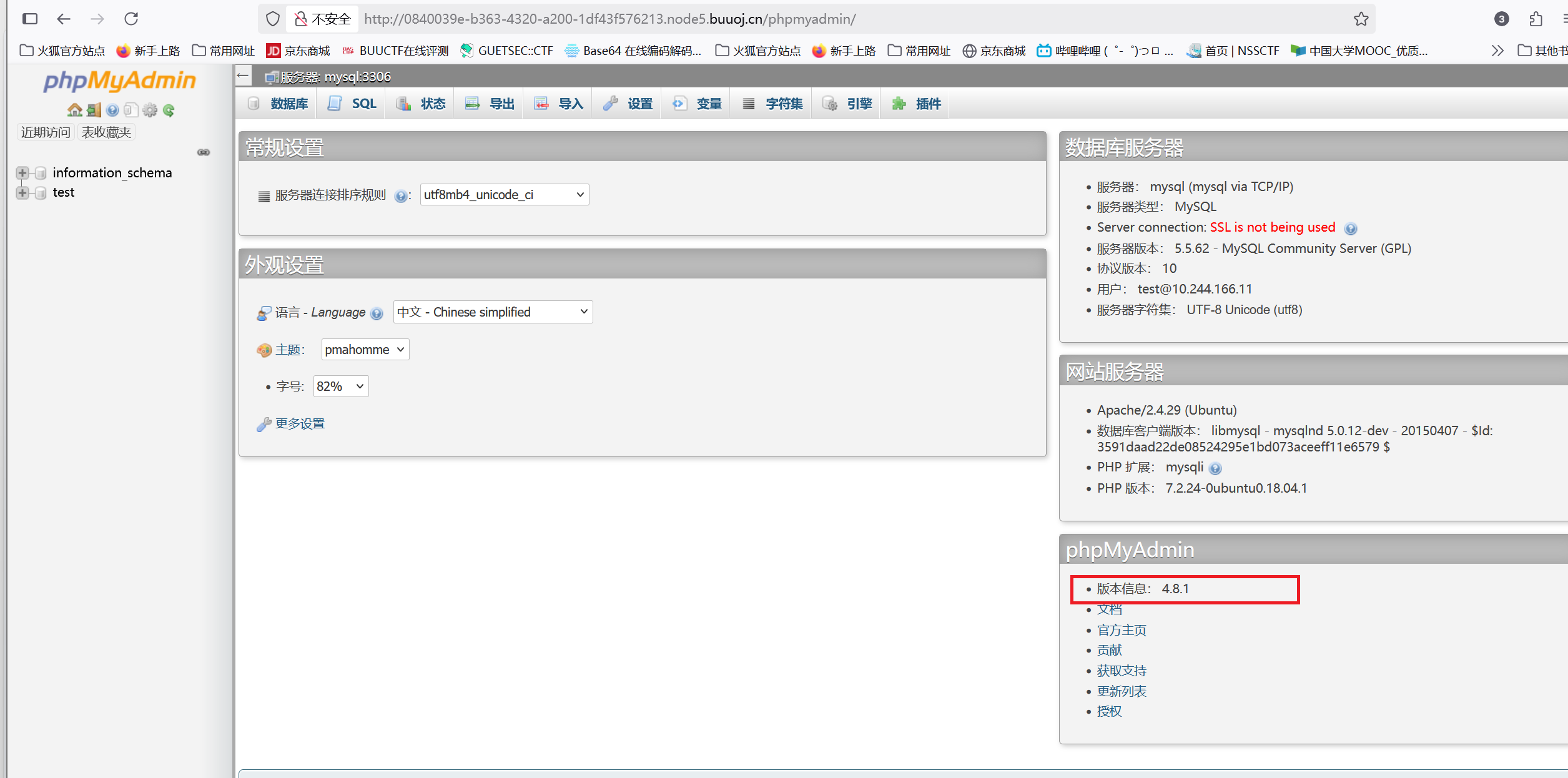Switch to the 数据库 tab

click(279, 104)
